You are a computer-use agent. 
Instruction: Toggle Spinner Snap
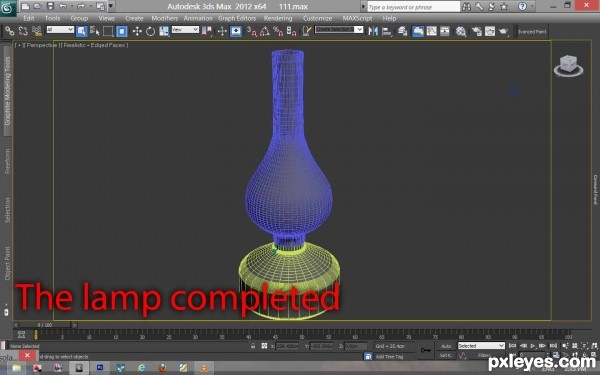click(291, 31)
